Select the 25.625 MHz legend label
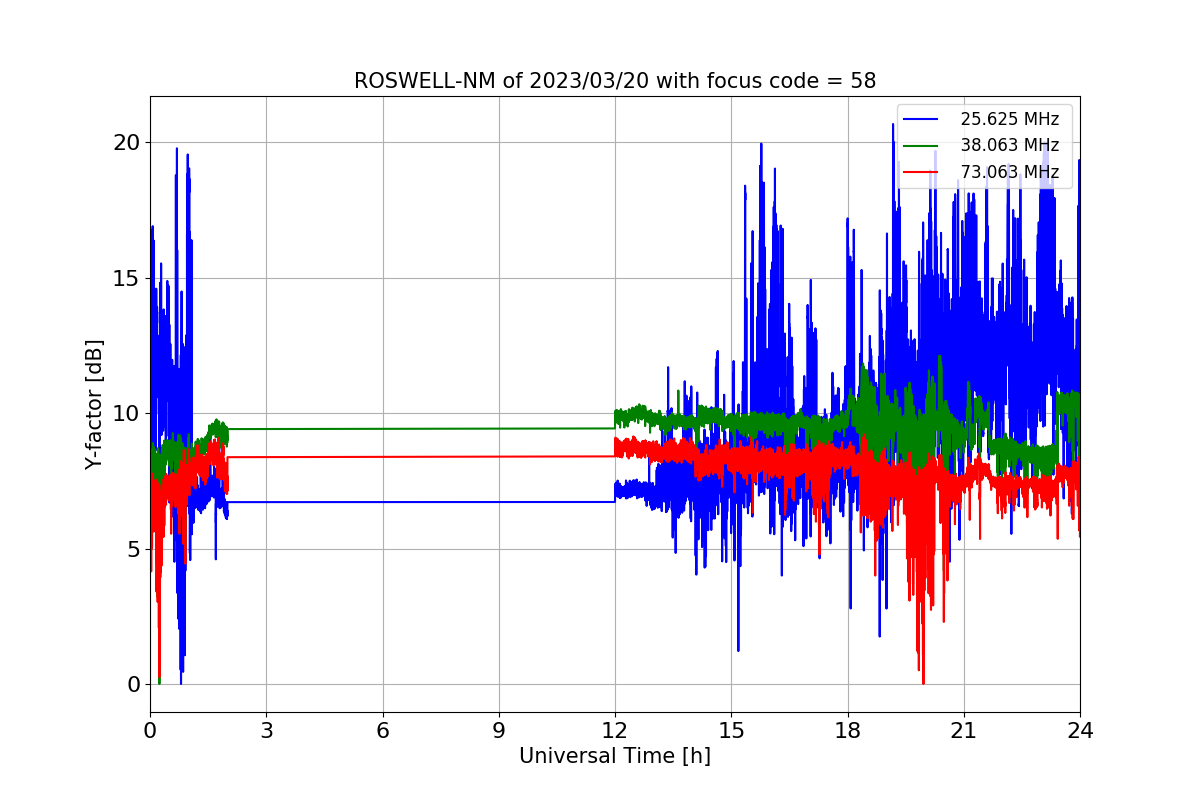 1010,120
